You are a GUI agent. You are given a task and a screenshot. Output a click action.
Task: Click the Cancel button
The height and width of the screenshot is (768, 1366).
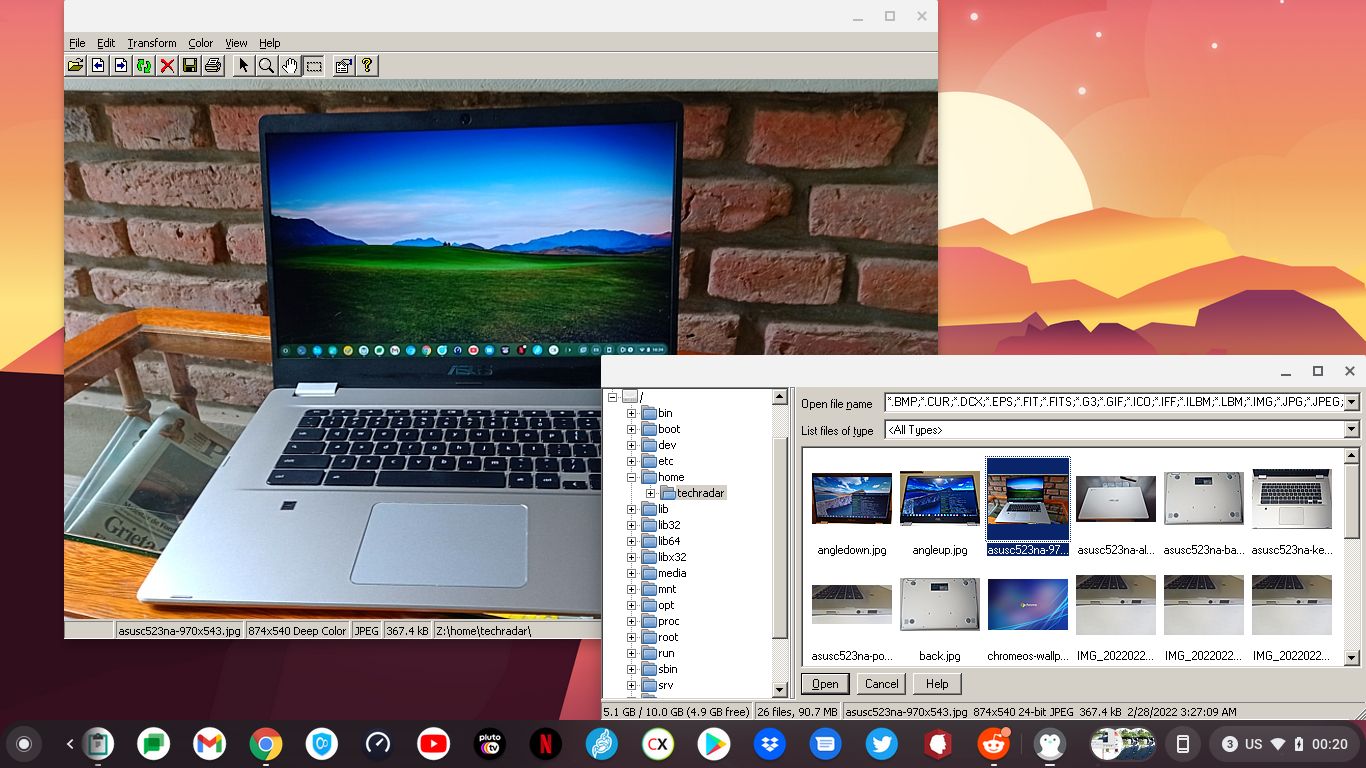tap(882, 684)
